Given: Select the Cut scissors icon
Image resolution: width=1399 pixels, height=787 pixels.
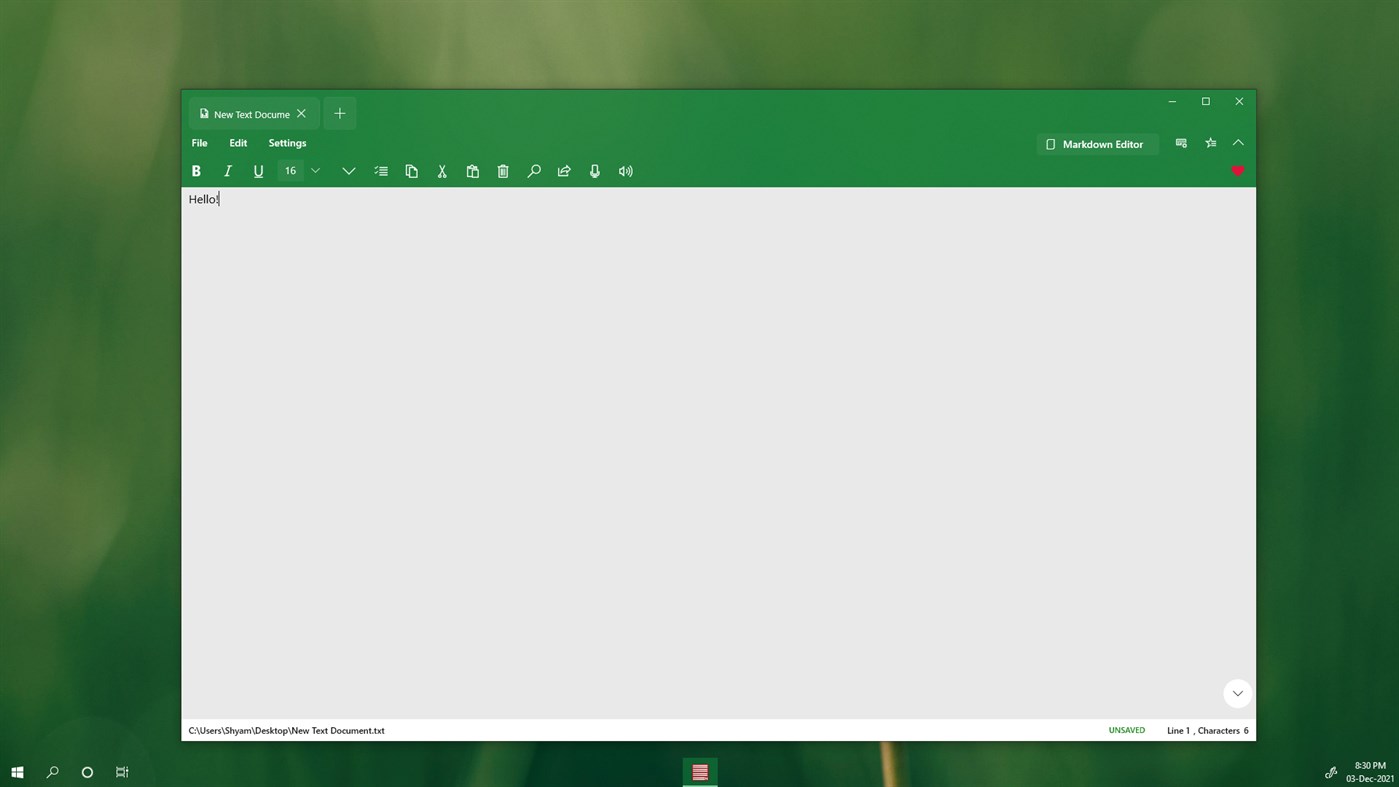Looking at the screenshot, I should [441, 170].
